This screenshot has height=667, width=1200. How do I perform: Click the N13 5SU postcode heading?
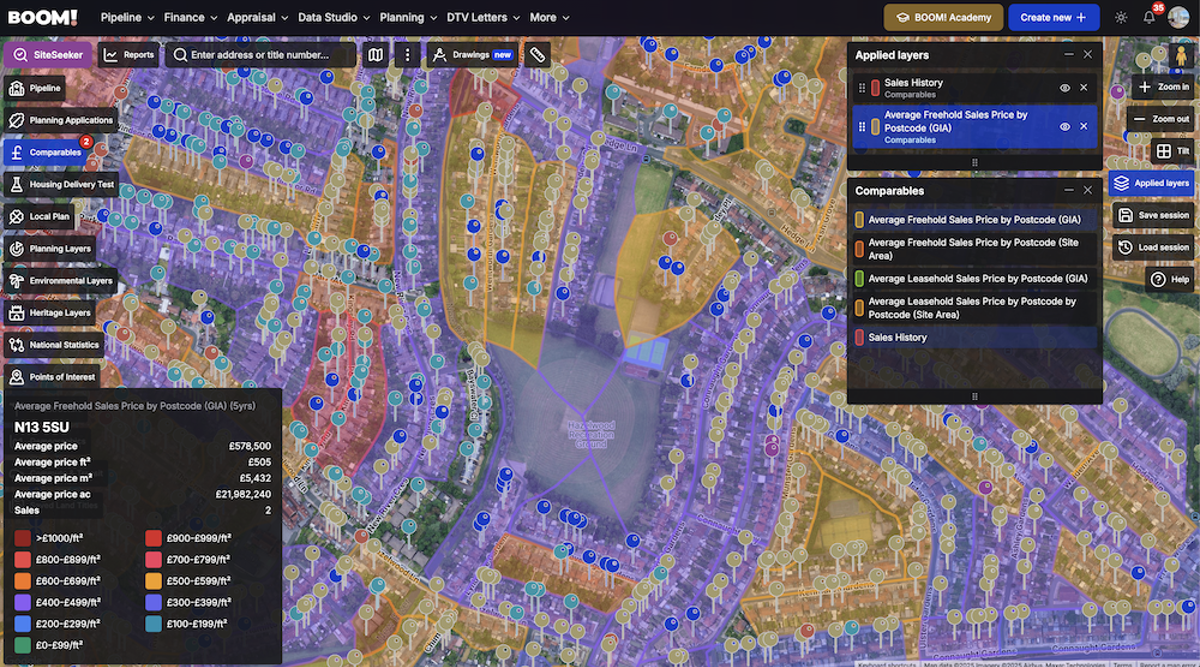tap(42, 427)
